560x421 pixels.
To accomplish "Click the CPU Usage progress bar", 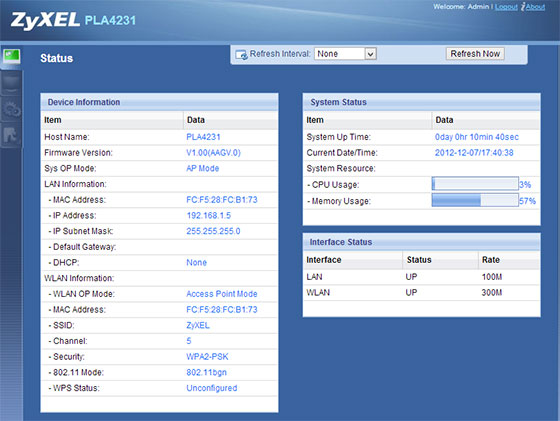I will click(475, 184).
